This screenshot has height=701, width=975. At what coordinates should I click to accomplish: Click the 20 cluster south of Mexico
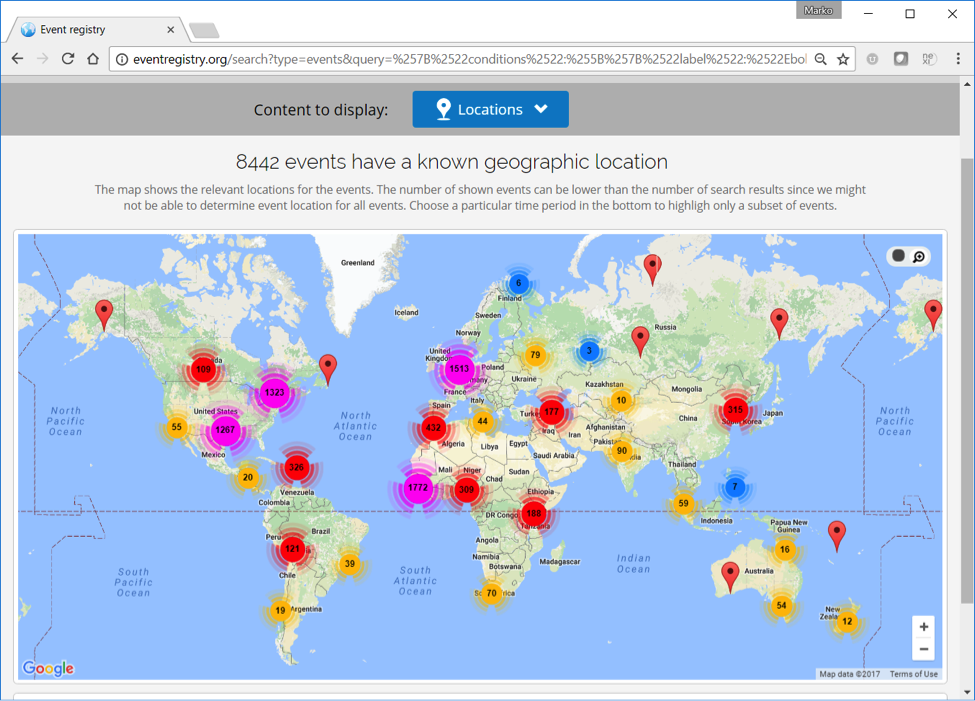click(x=247, y=478)
